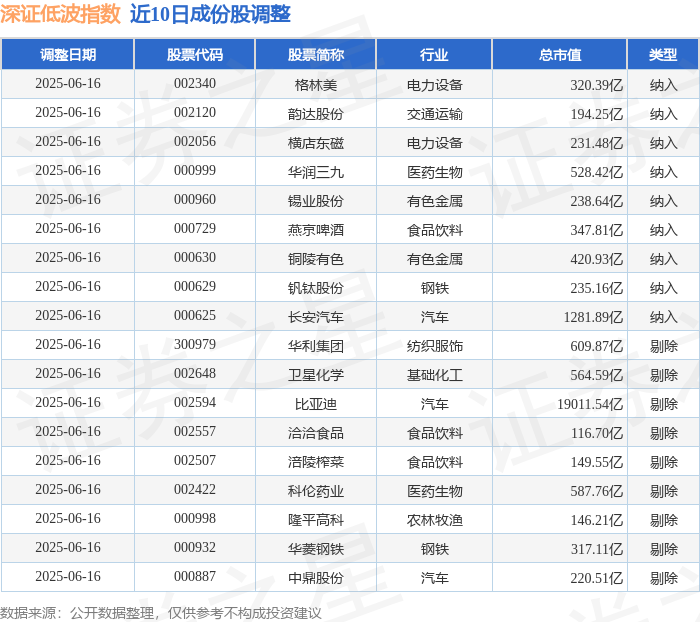Click stock name 比亚迪
This screenshot has height=622, width=700.
point(316,404)
